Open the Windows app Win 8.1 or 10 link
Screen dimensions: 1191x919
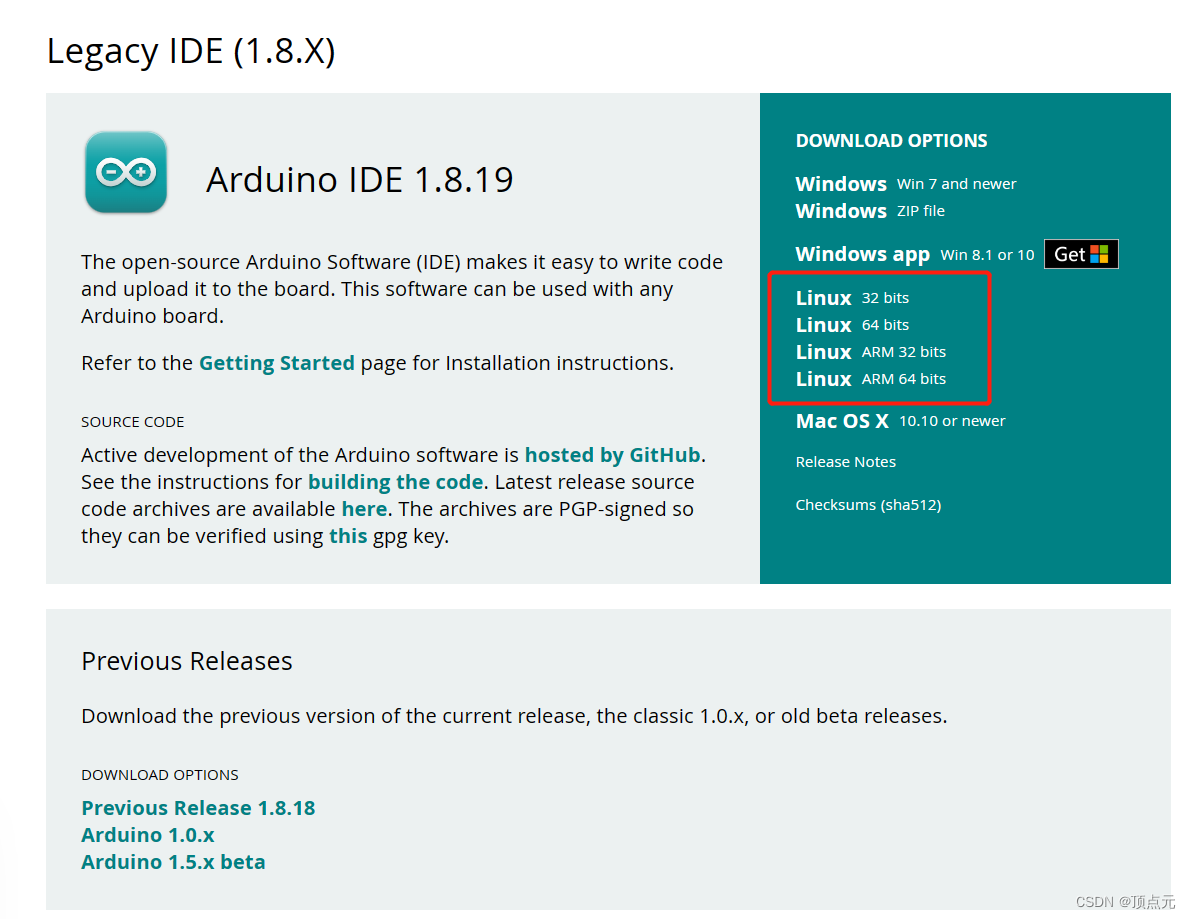click(915, 254)
